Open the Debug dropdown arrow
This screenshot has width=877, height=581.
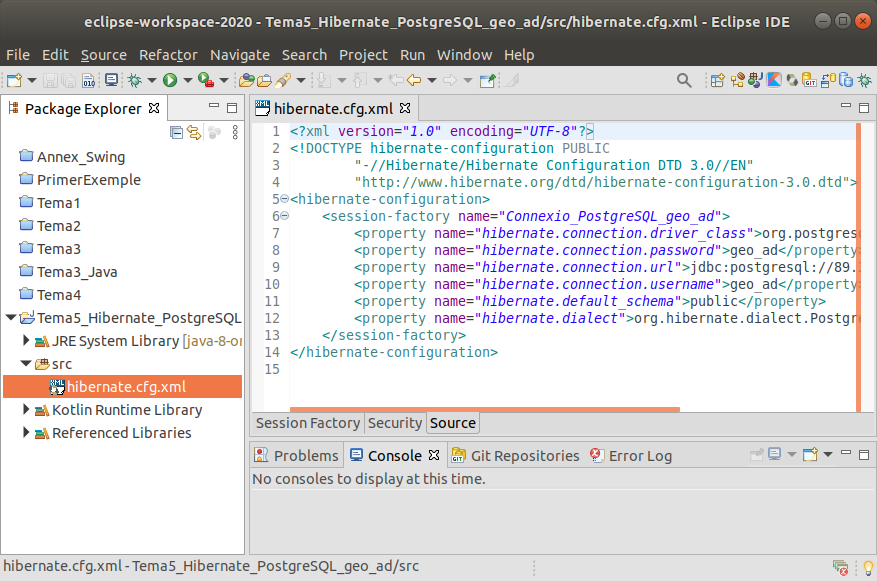pyautogui.click(x=152, y=81)
